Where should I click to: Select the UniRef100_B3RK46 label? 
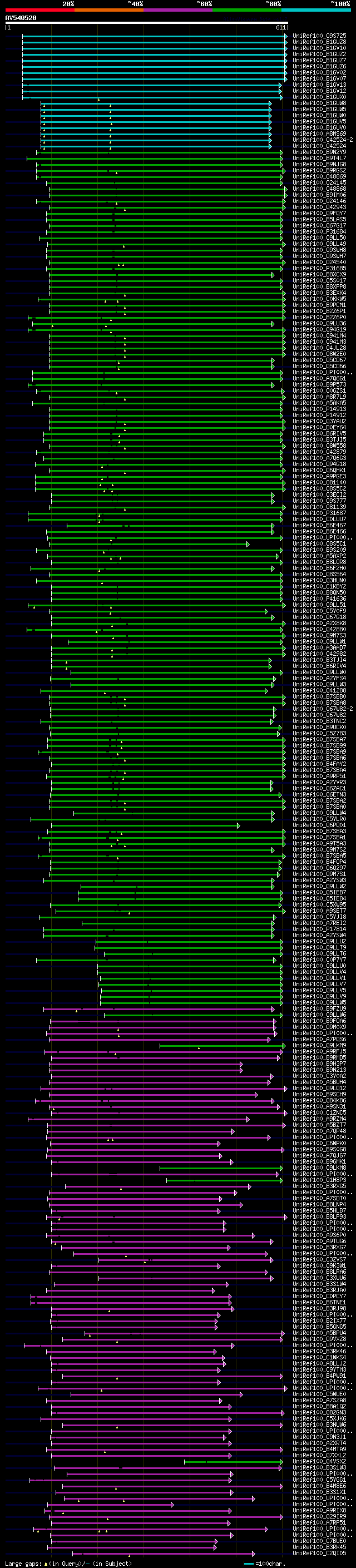tap(319, 1351)
